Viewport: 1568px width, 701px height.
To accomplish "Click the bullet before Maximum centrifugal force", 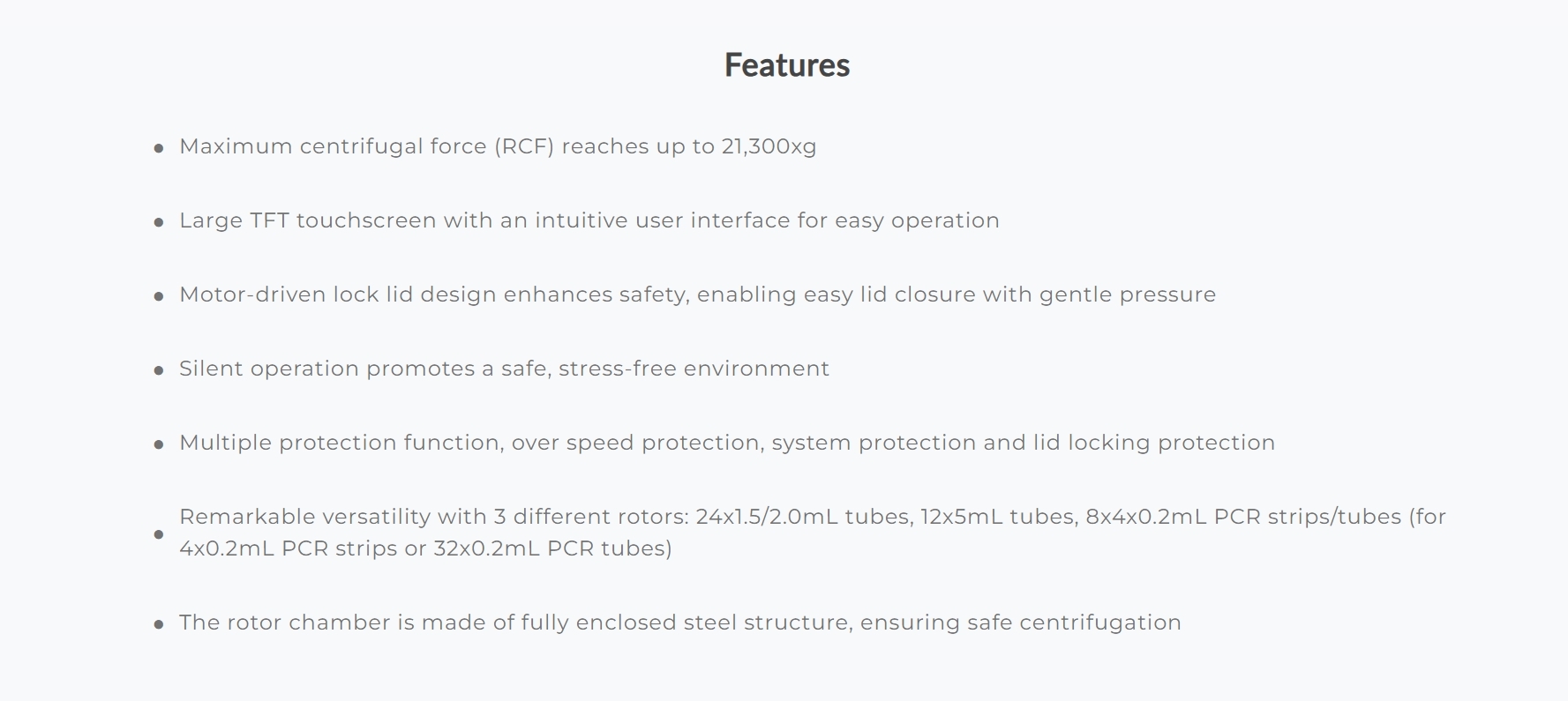I will pos(159,148).
